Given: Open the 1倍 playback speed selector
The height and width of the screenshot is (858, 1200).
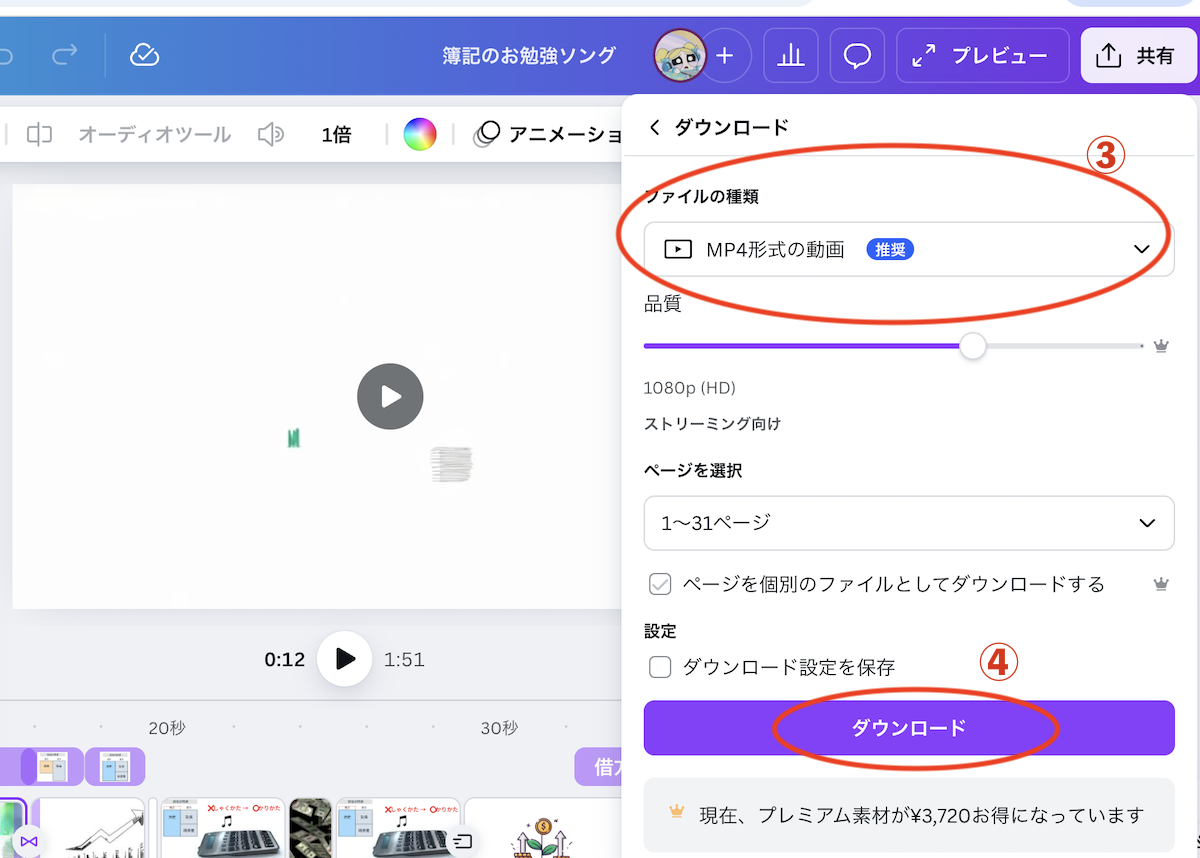Looking at the screenshot, I should [336, 135].
